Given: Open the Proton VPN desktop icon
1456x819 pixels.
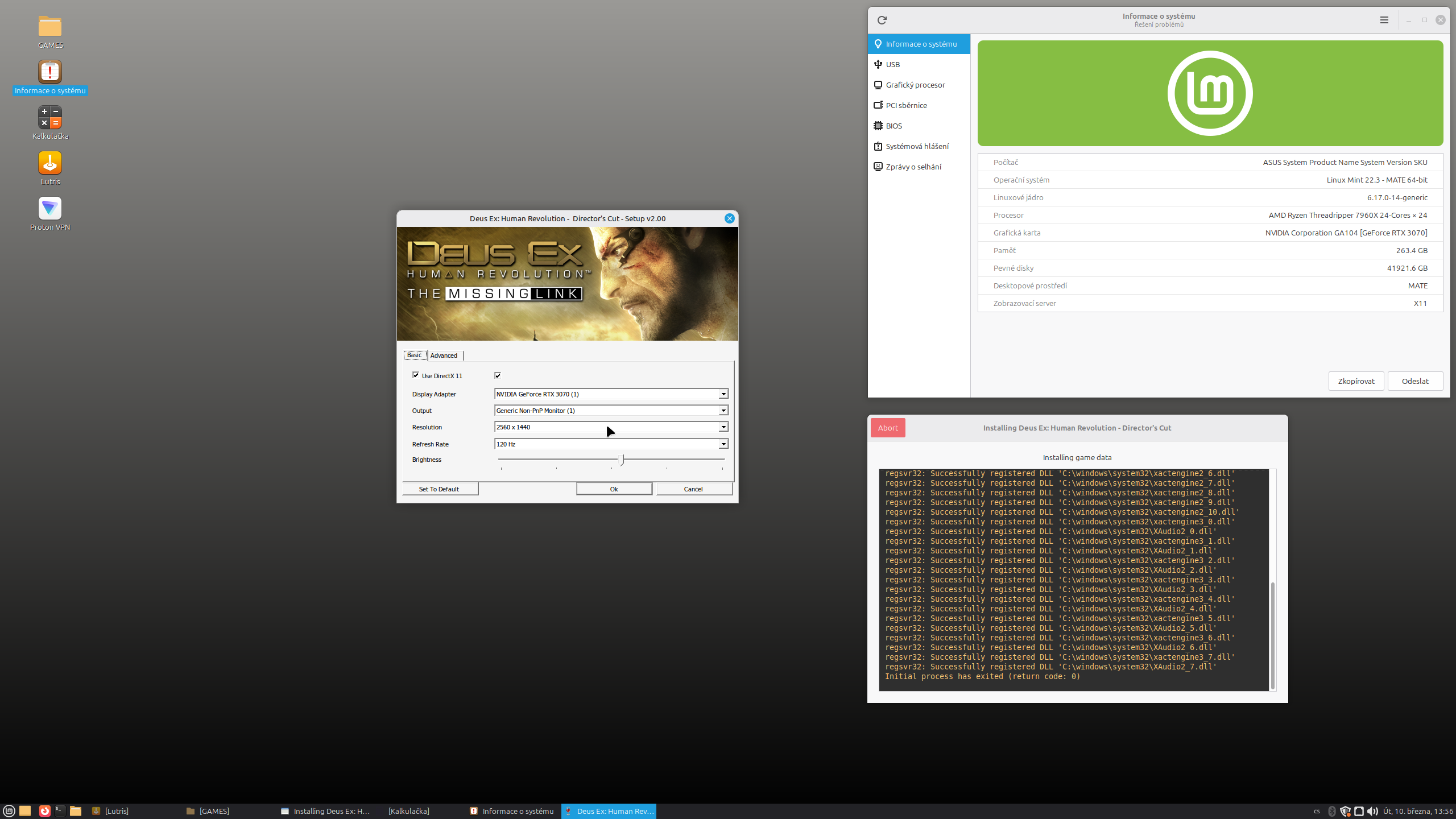Looking at the screenshot, I should click(50, 209).
